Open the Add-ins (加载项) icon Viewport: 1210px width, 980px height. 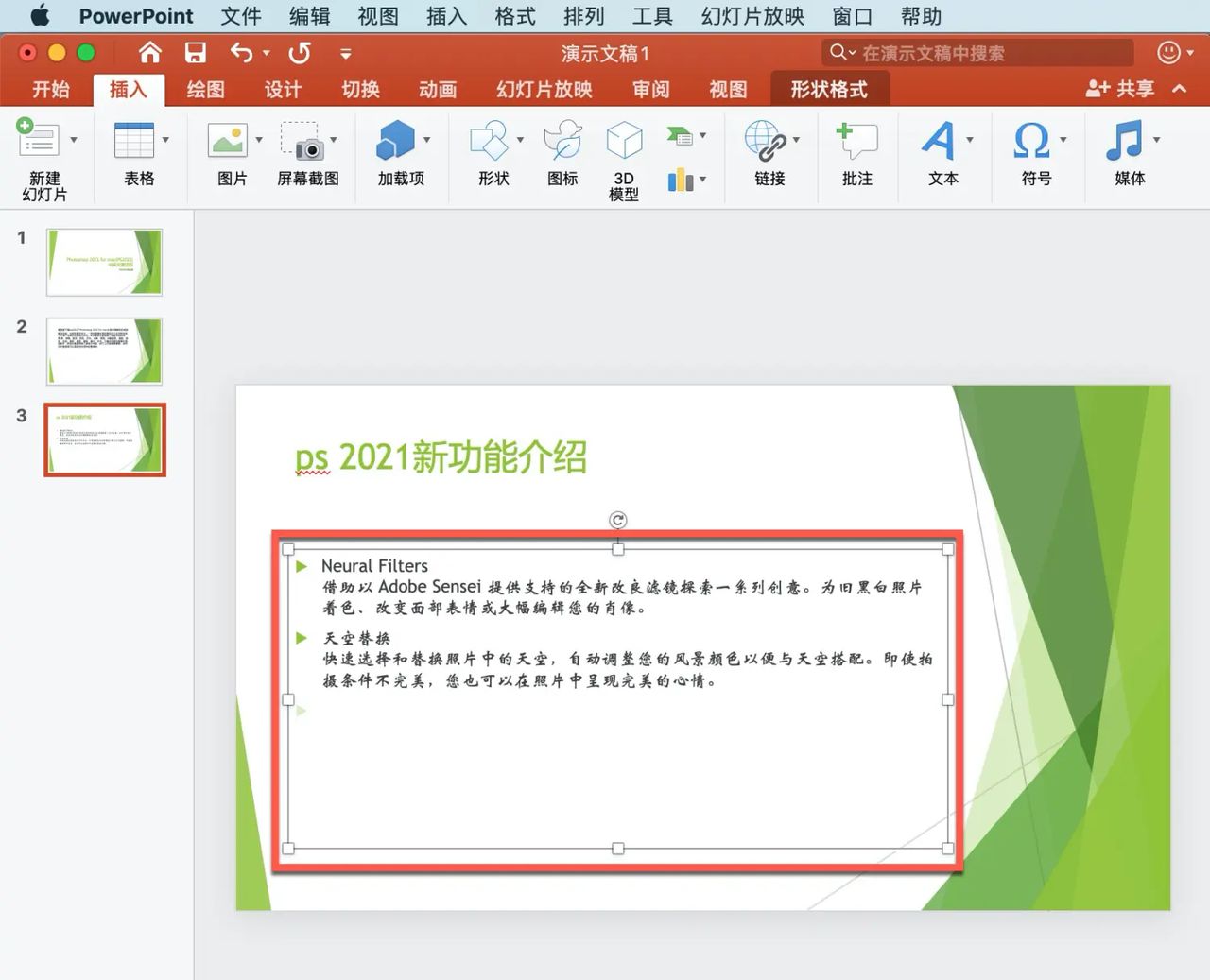click(x=395, y=140)
